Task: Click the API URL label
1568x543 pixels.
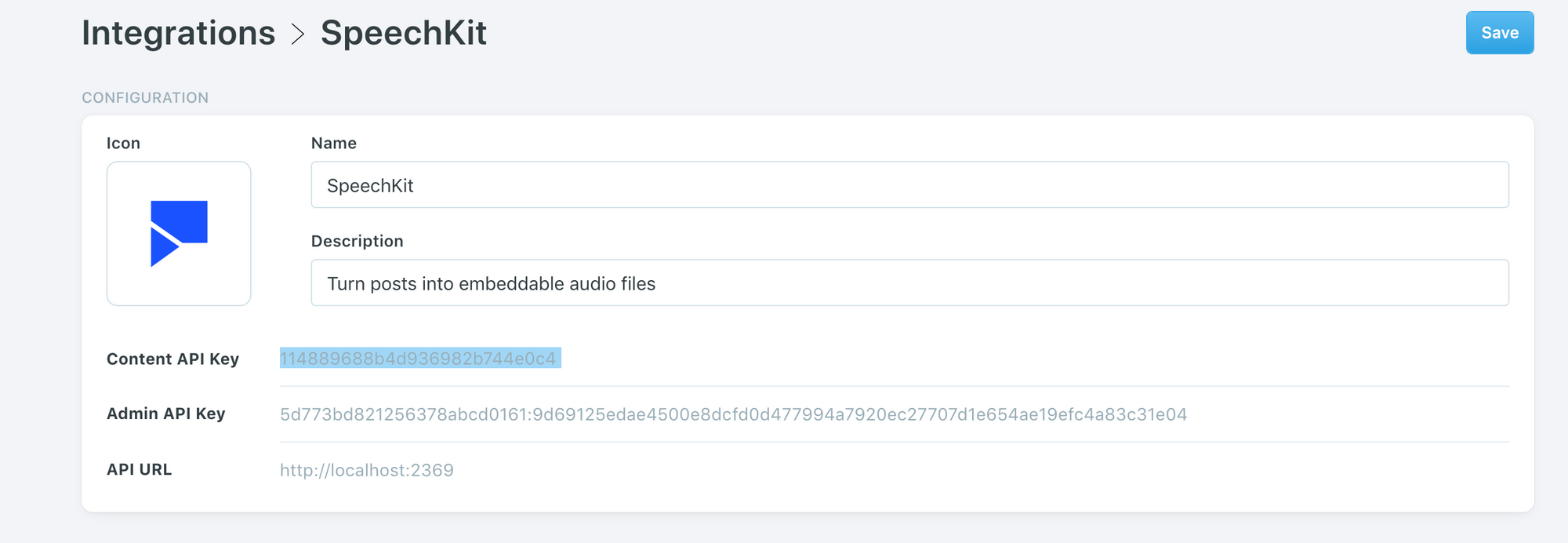Action: (140, 469)
